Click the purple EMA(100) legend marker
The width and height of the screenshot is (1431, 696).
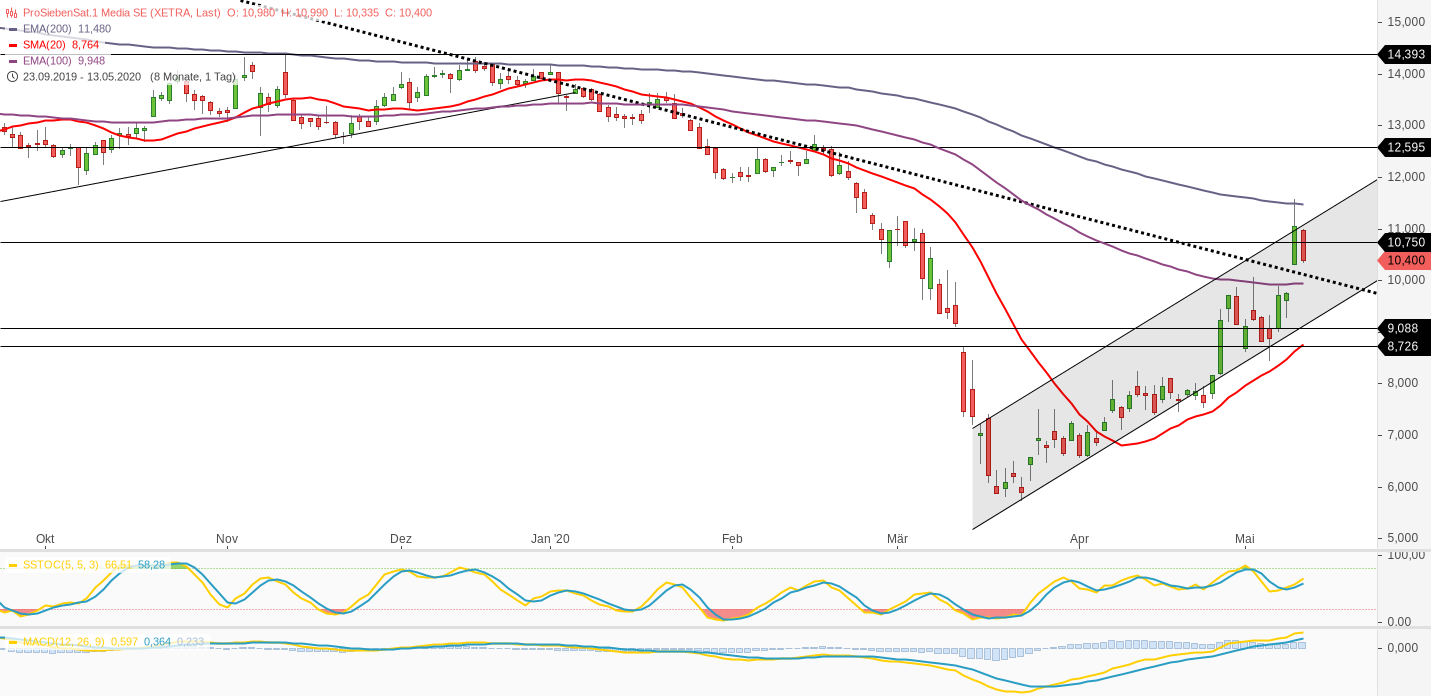pos(12,61)
